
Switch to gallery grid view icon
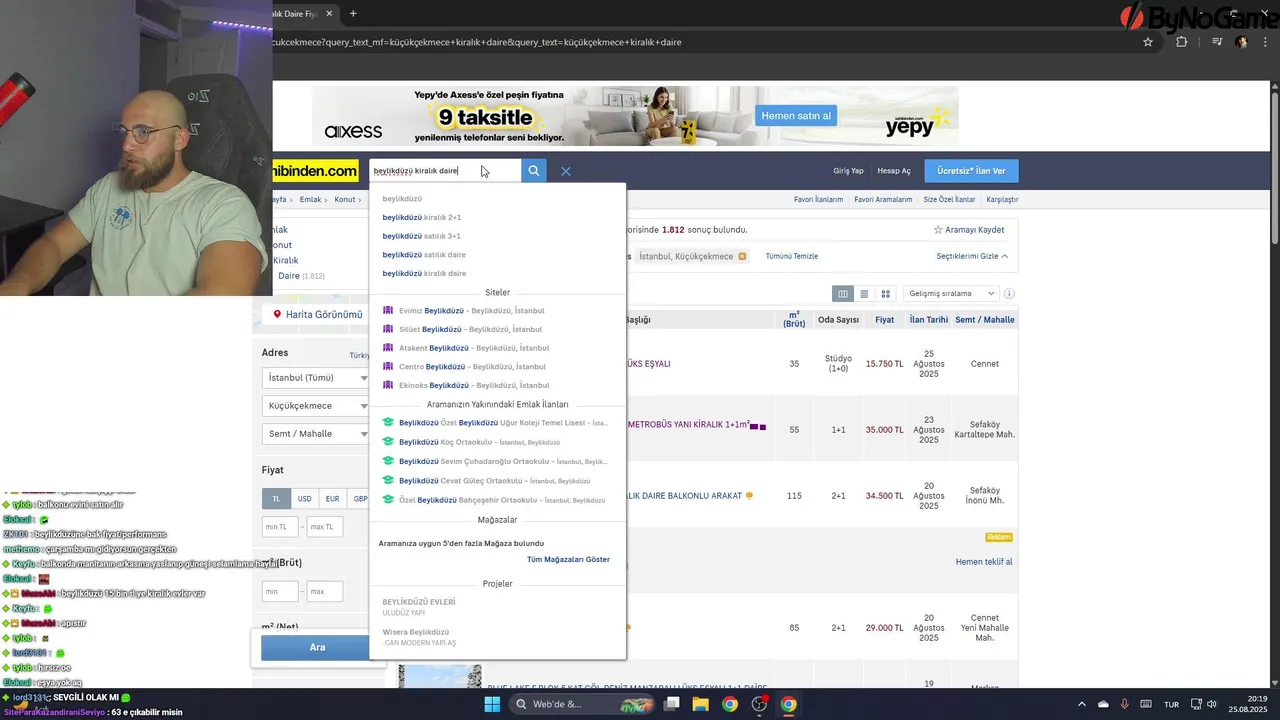point(885,294)
